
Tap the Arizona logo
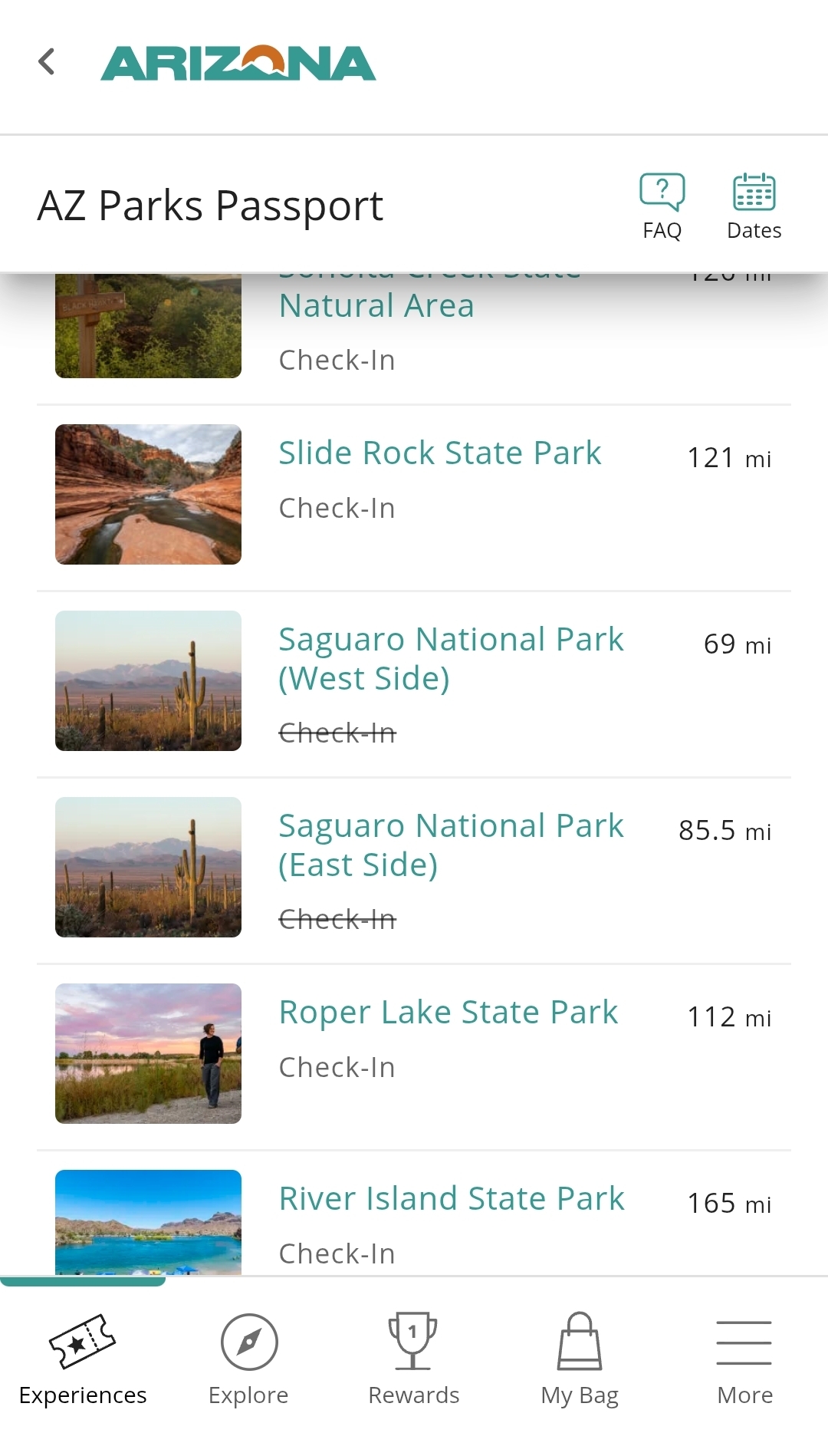tap(238, 63)
